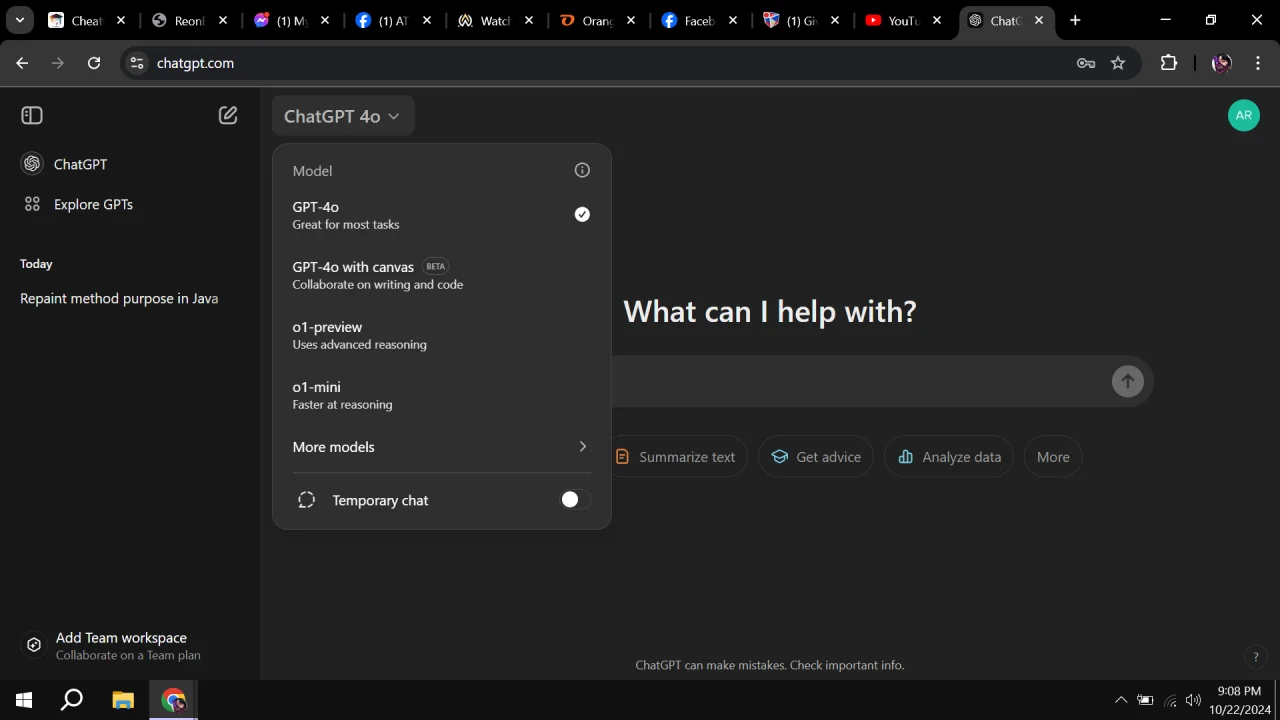Viewport: 1280px width, 720px height.
Task: Click the message input field
Action: 860,381
